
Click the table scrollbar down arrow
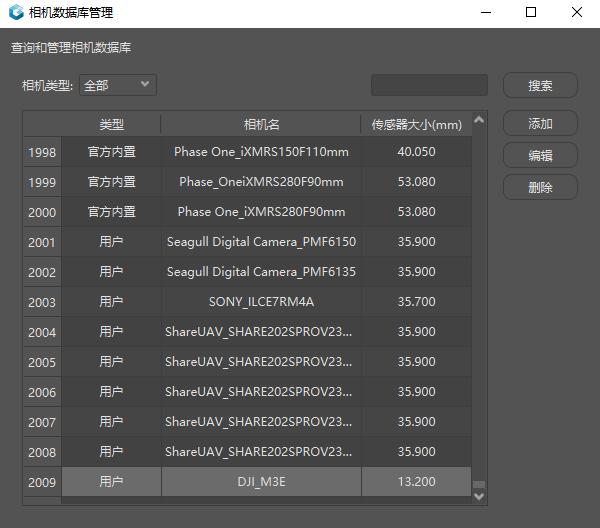click(x=479, y=497)
